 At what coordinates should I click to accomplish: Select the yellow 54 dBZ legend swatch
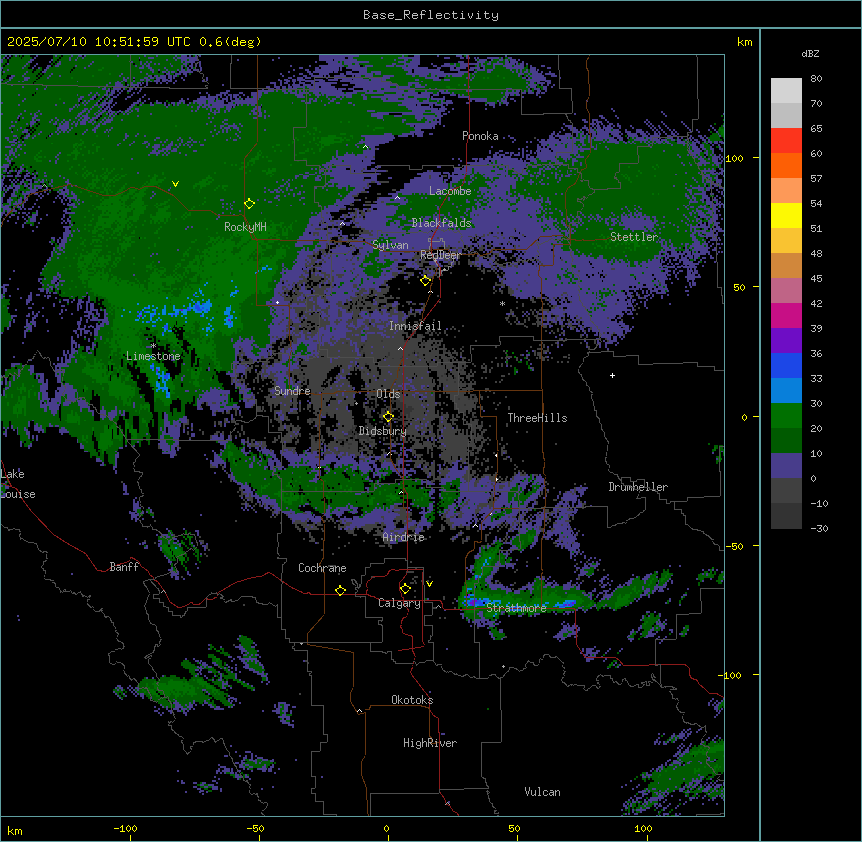pos(786,215)
